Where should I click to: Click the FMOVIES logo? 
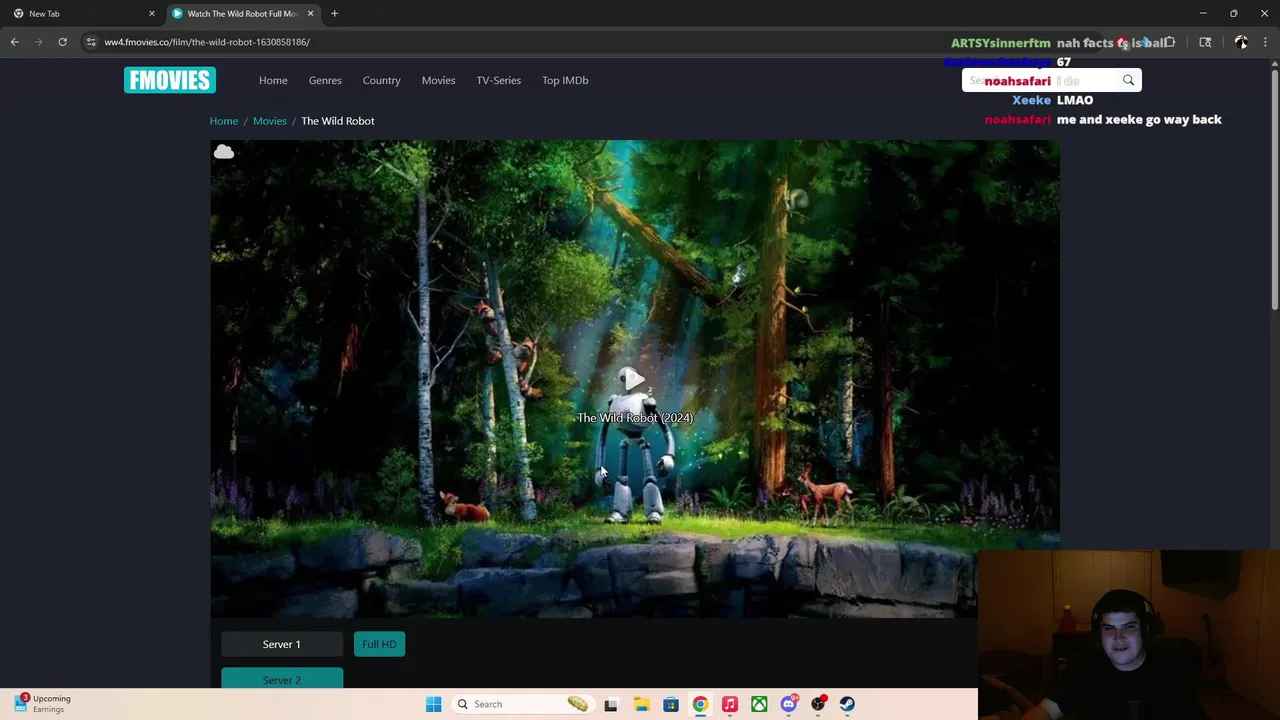click(x=170, y=80)
